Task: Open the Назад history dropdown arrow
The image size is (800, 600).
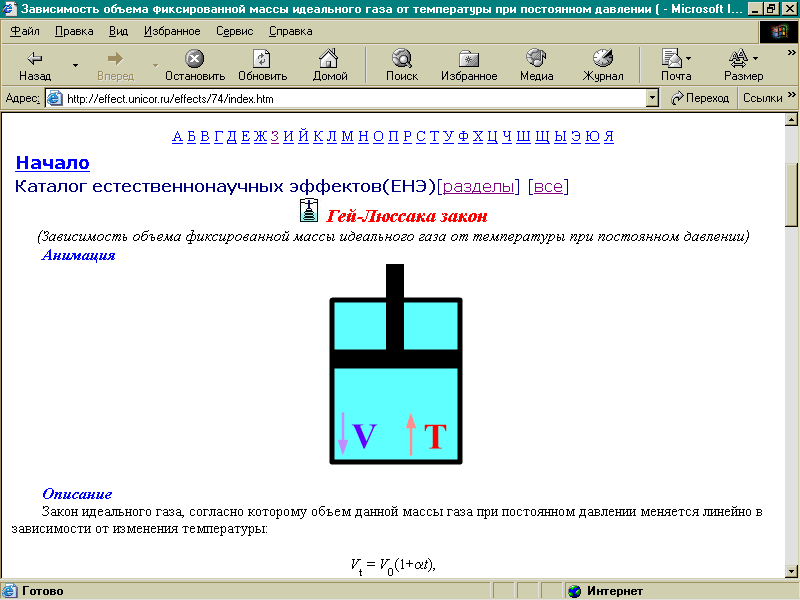Action: (76, 65)
